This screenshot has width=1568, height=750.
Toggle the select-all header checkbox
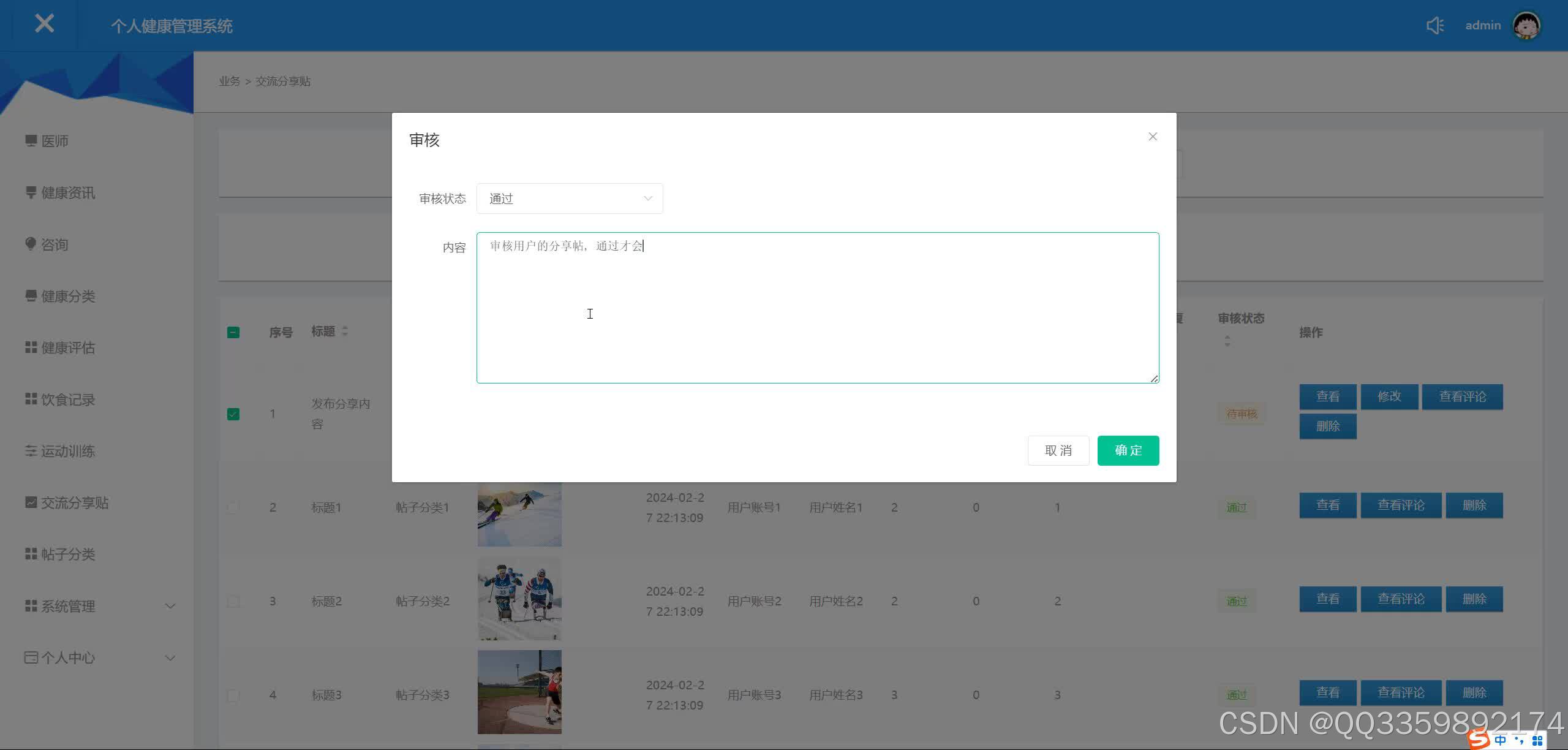pos(233,332)
